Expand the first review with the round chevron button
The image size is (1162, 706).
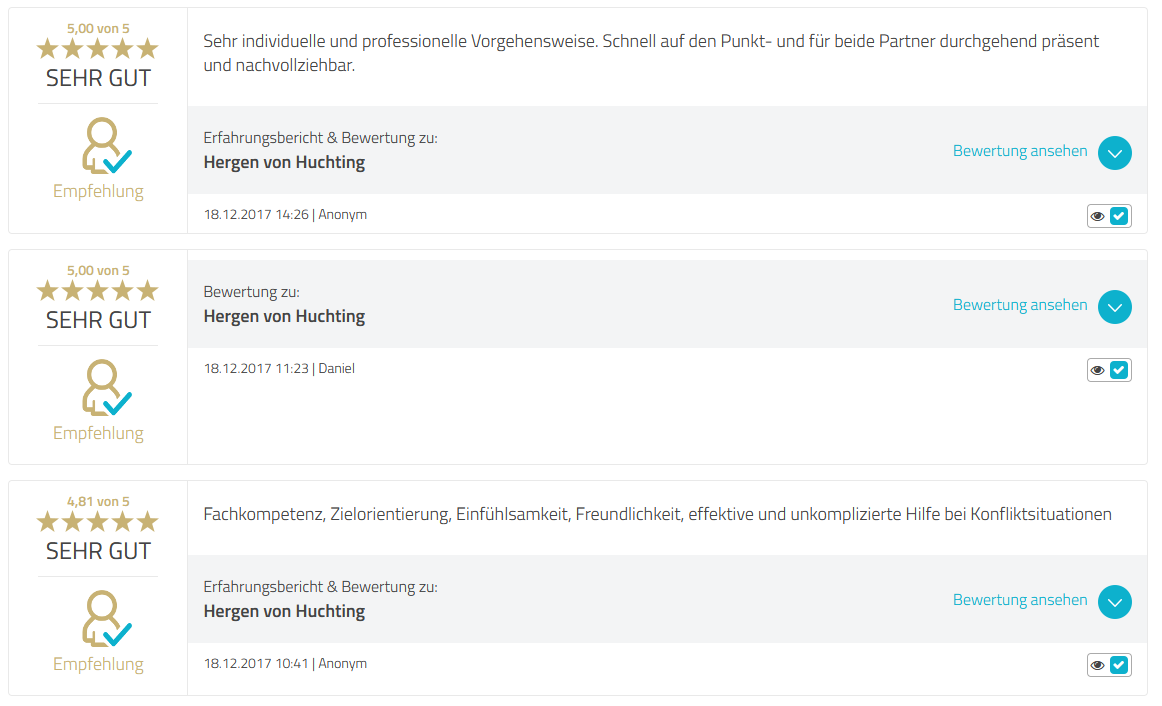(x=1114, y=153)
